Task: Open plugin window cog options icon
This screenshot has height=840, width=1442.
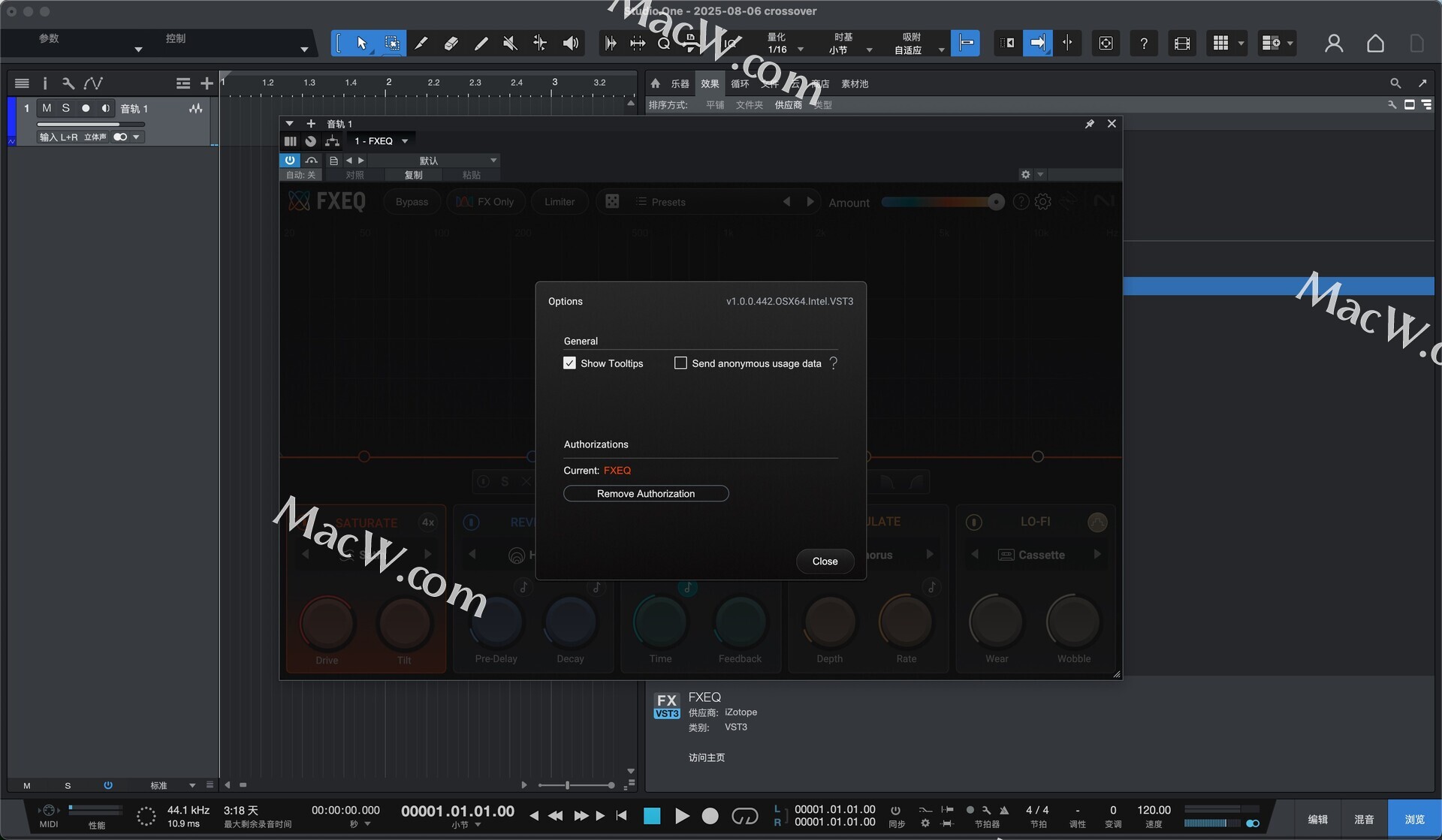Action: 1025,174
